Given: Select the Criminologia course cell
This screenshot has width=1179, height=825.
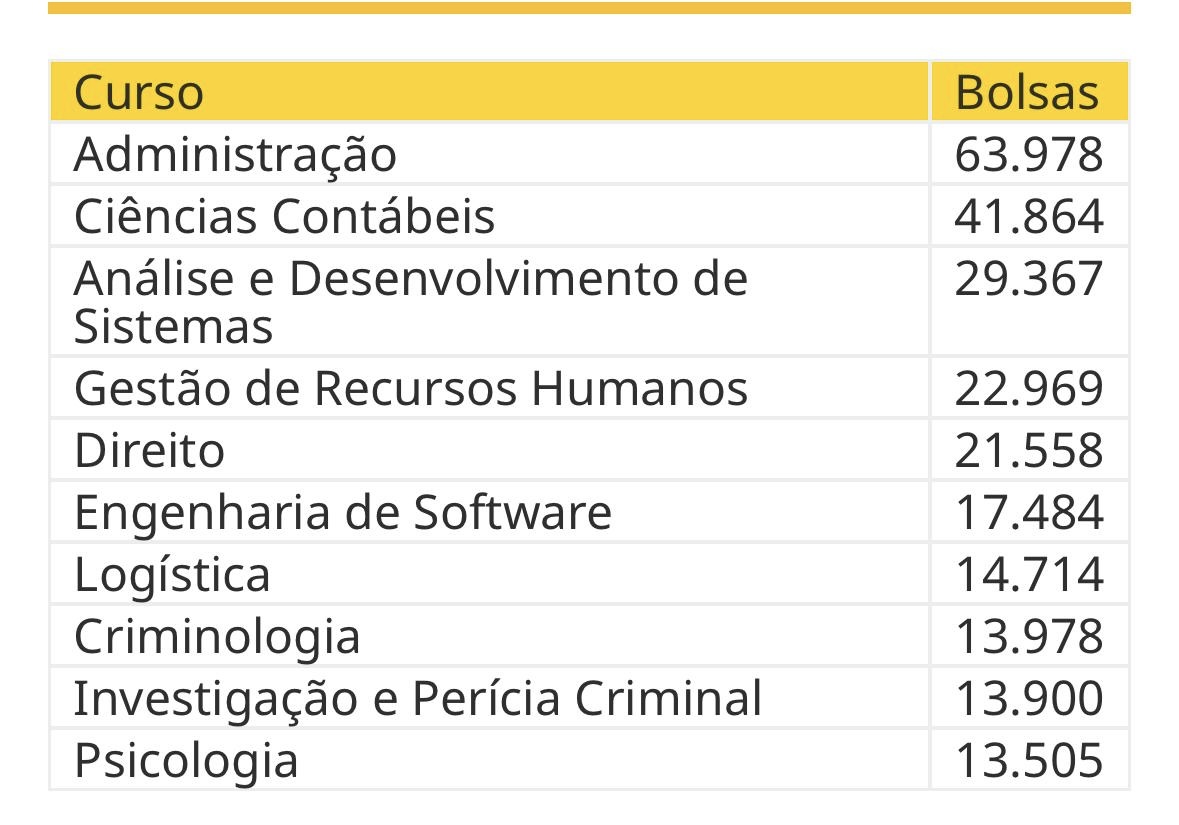Looking at the screenshot, I should click(x=217, y=637).
